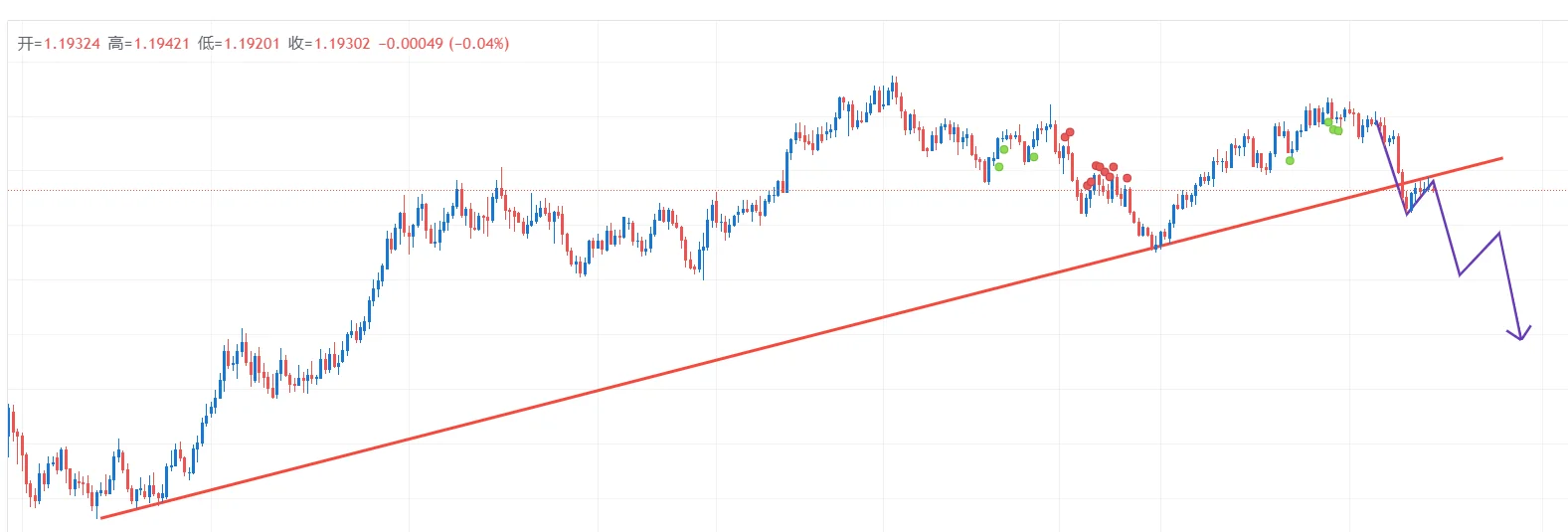This screenshot has height=532, width=1568.
Task: Click the (−0.04%) percentage change text
Action: pyautogui.click(x=479, y=44)
